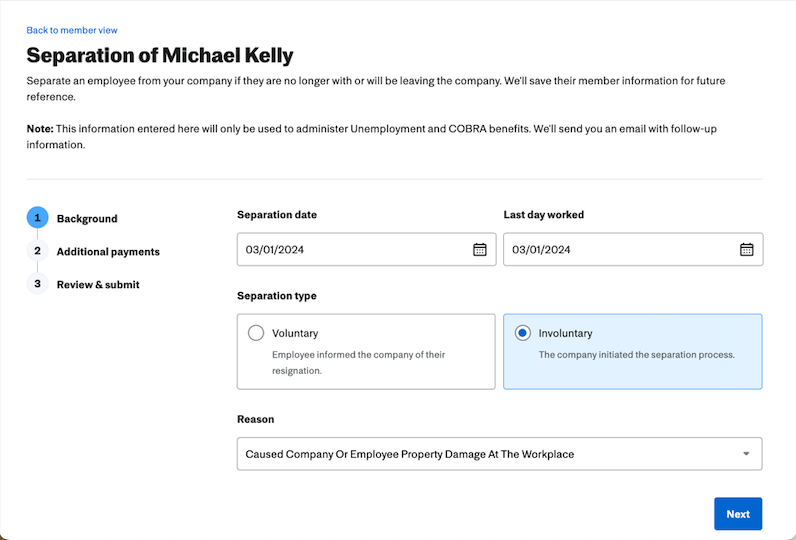The image size is (796, 540).
Task: Go to the Additional payments step label
Action: [x=108, y=252]
